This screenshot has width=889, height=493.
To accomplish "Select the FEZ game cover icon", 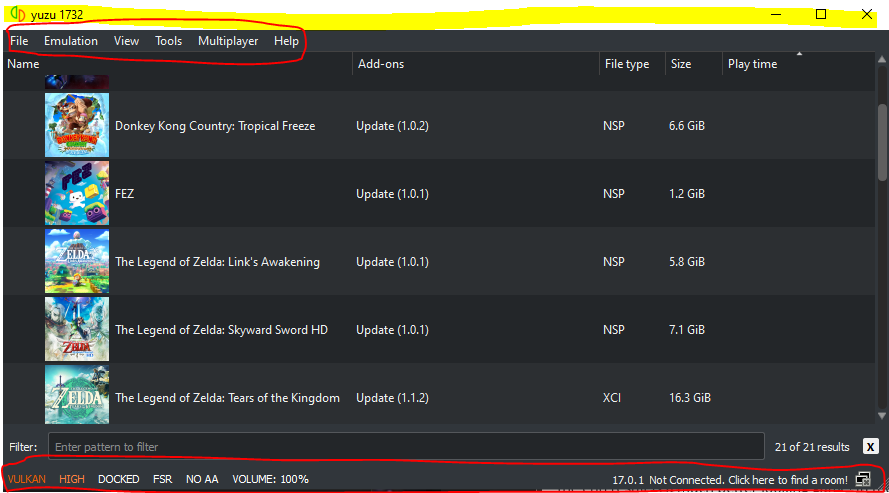I will tap(77, 193).
